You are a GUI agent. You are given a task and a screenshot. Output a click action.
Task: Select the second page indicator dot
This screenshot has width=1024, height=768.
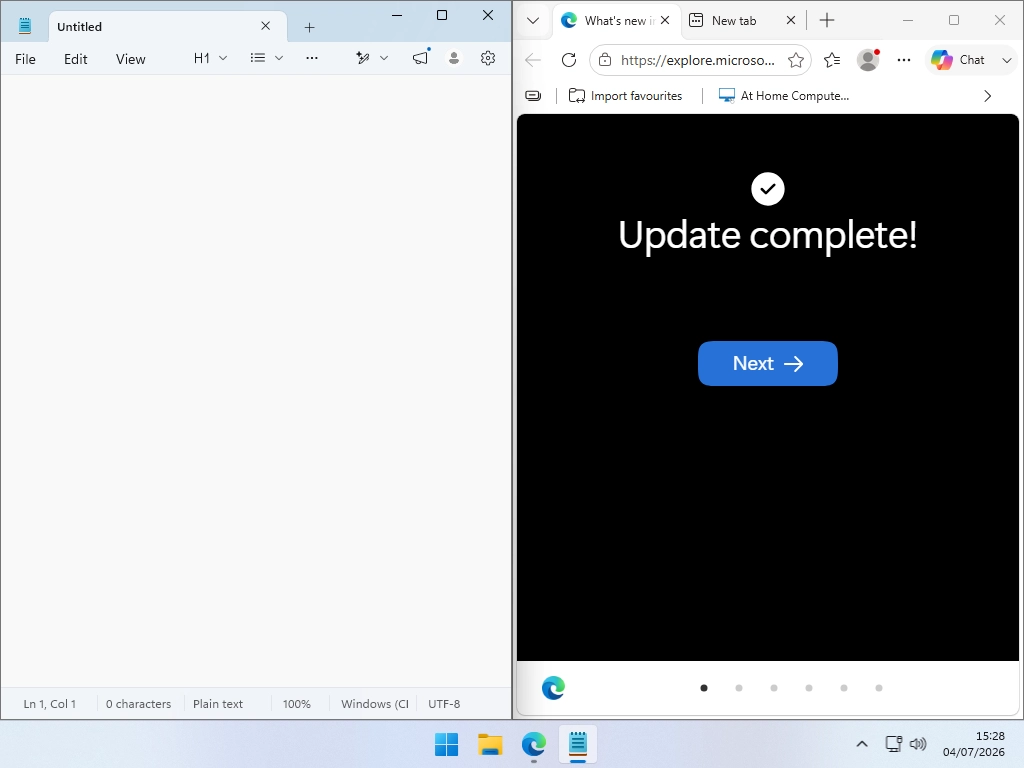tap(739, 688)
